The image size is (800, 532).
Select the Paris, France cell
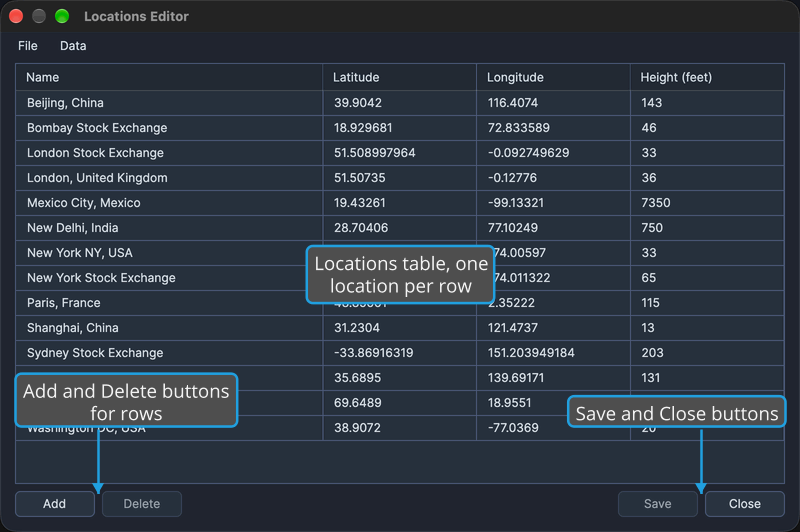[169, 303]
